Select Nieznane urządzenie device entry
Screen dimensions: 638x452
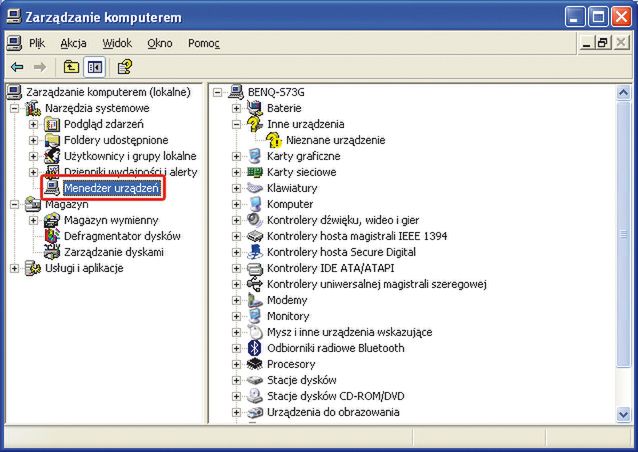pyautogui.click(x=335, y=140)
